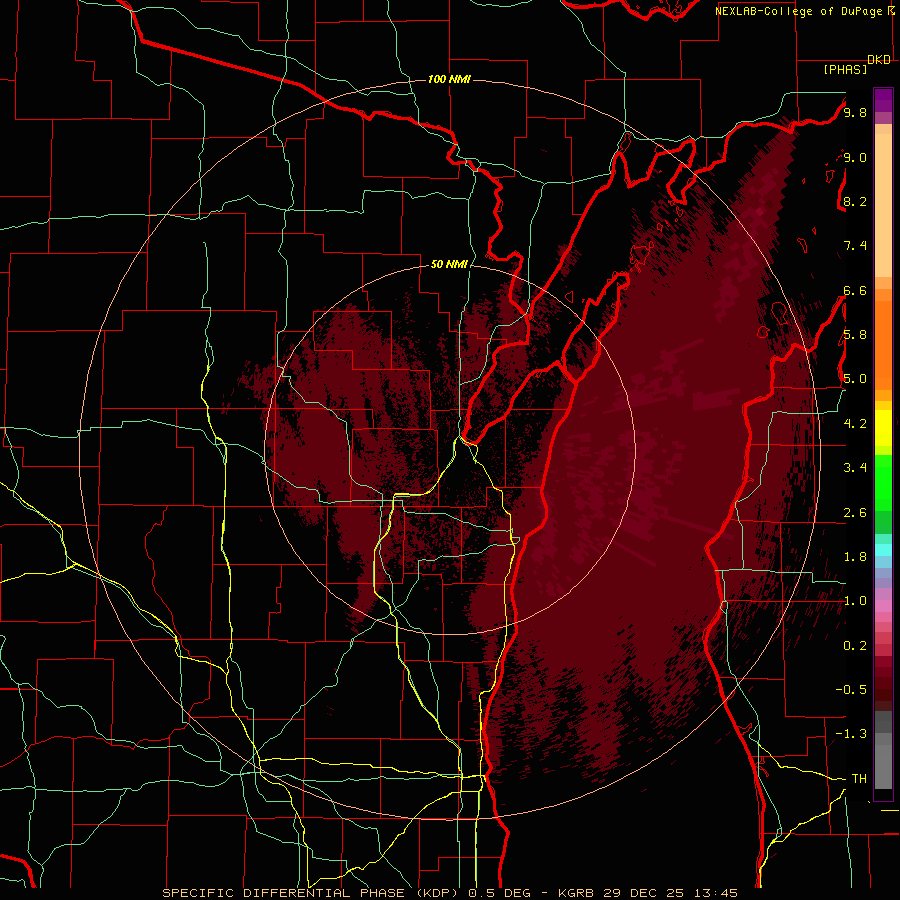Pick the cyan segment of the color bar

(x=883, y=550)
